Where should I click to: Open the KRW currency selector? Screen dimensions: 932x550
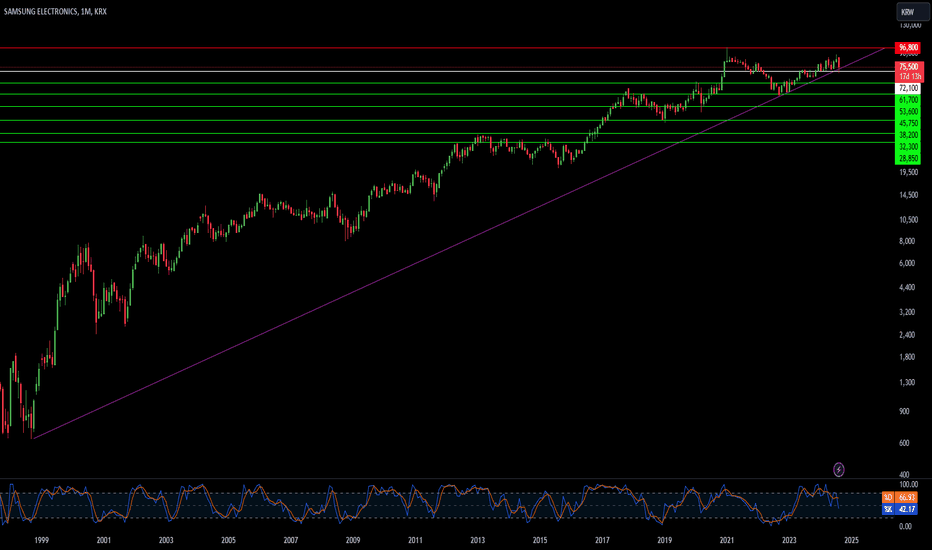pyautogui.click(x=912, y=12)
